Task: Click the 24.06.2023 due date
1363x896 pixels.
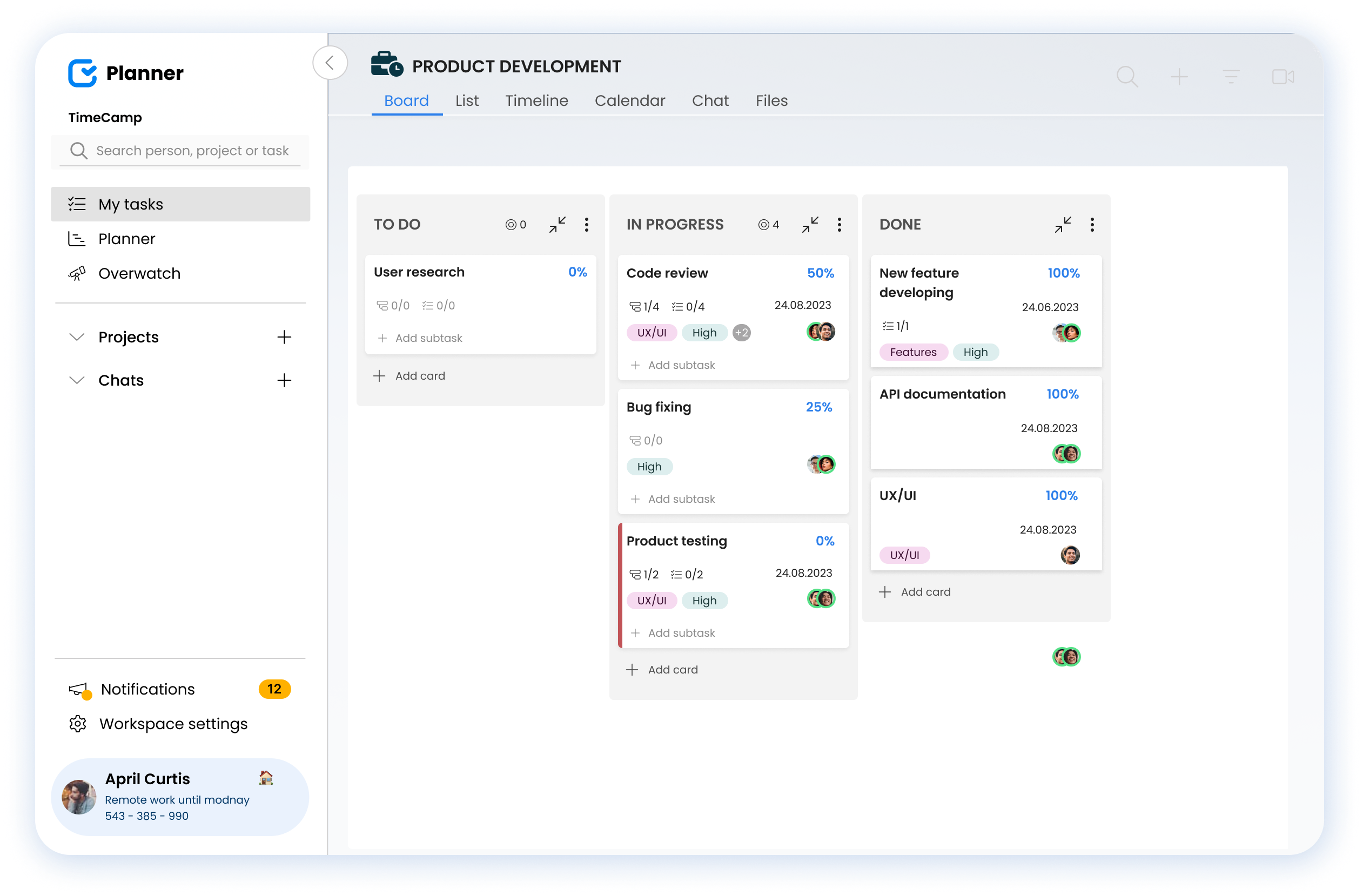Action: pyautogui.click(x=1050, y=307)
